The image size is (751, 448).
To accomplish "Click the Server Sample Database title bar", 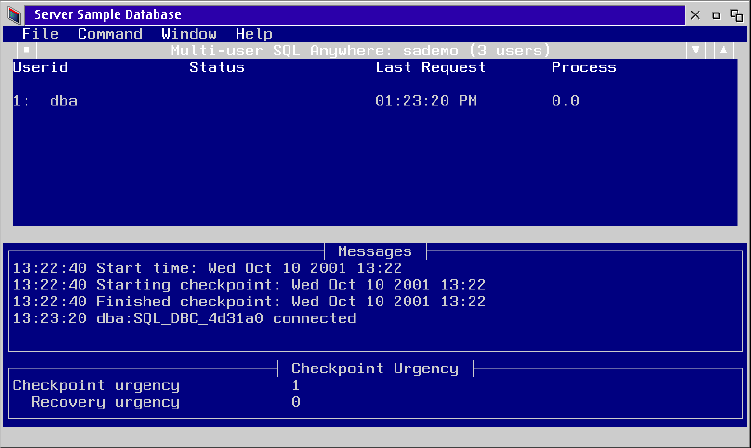I will (x=355, y=15).
